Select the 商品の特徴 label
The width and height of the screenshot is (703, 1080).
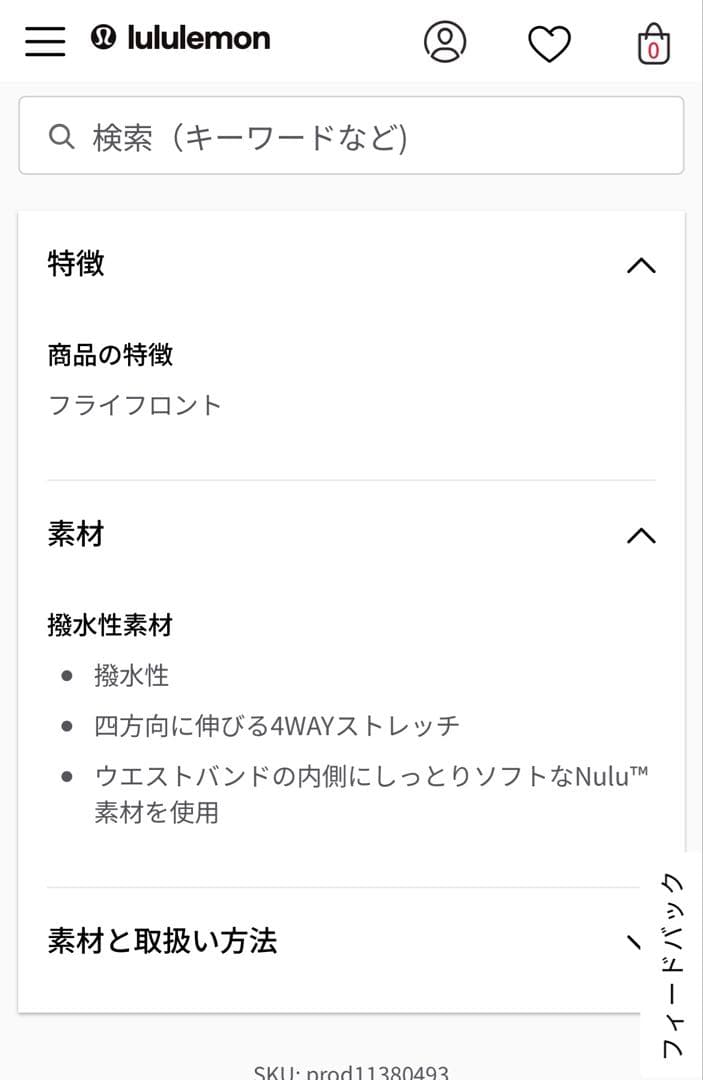[110, 352]
